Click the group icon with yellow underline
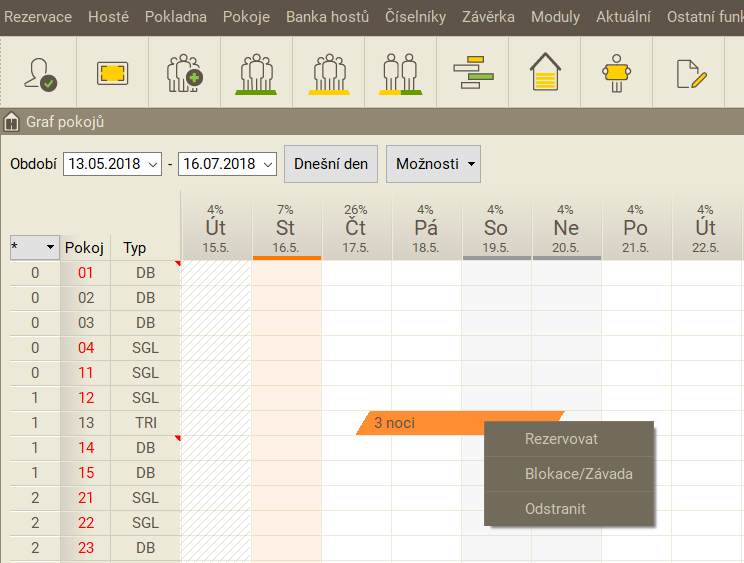 pyautogui.click(x=328, y=73)
